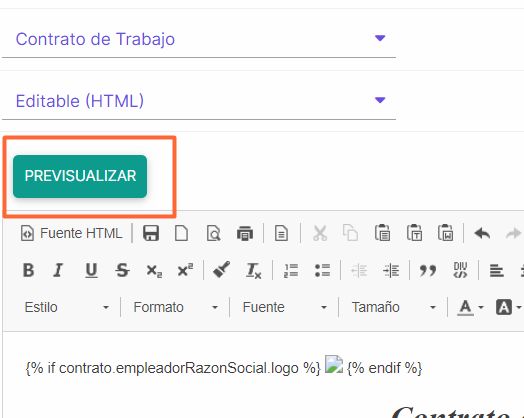Click the Templates document icon
The image size is (524, 418).
(x=281, y=233)
